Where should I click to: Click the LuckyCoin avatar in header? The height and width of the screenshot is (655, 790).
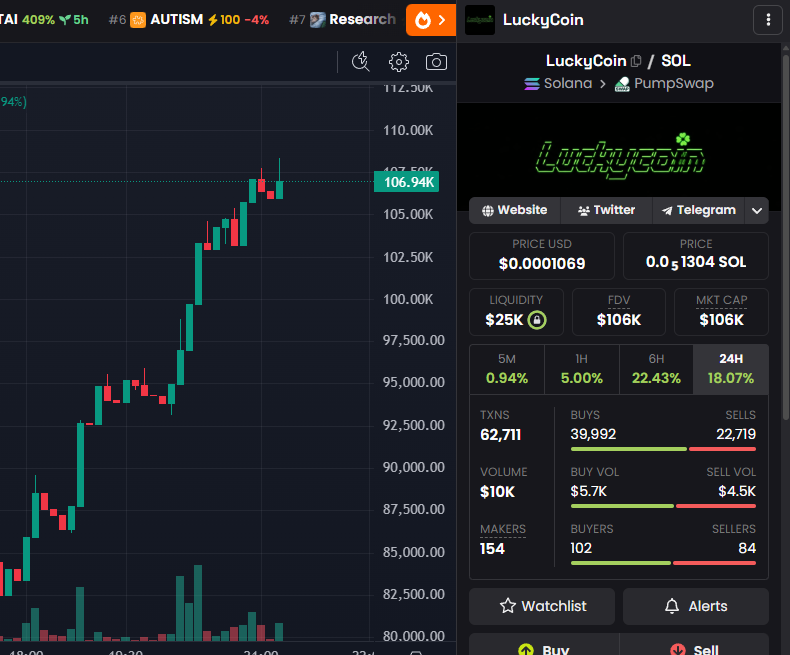point(480,20)
